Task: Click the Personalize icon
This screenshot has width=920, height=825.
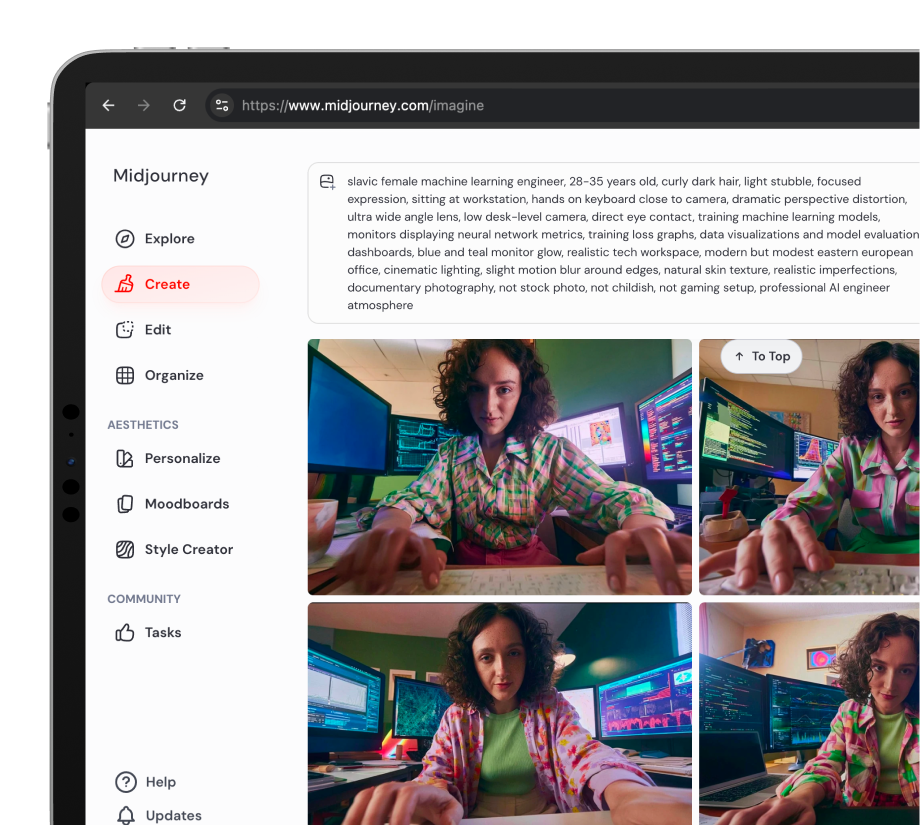Action: 124,458
